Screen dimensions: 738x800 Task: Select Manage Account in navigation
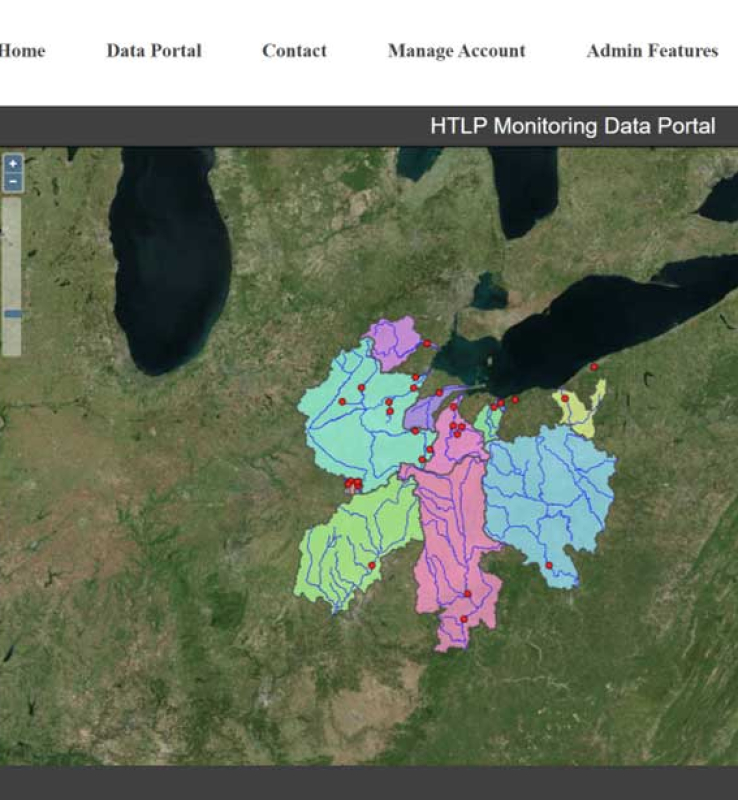coord(456,51)
